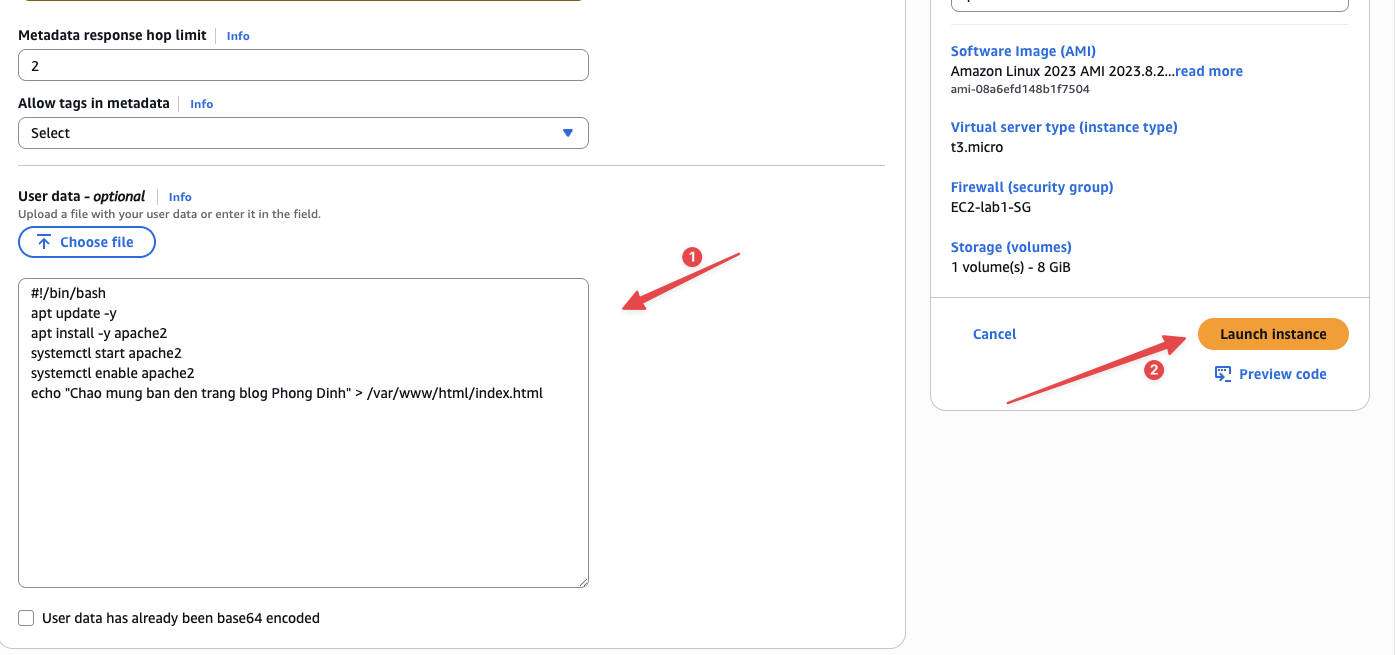
Task: Click the 1 volume(s) - 8 GiB text
Action: click(1011, 267)
